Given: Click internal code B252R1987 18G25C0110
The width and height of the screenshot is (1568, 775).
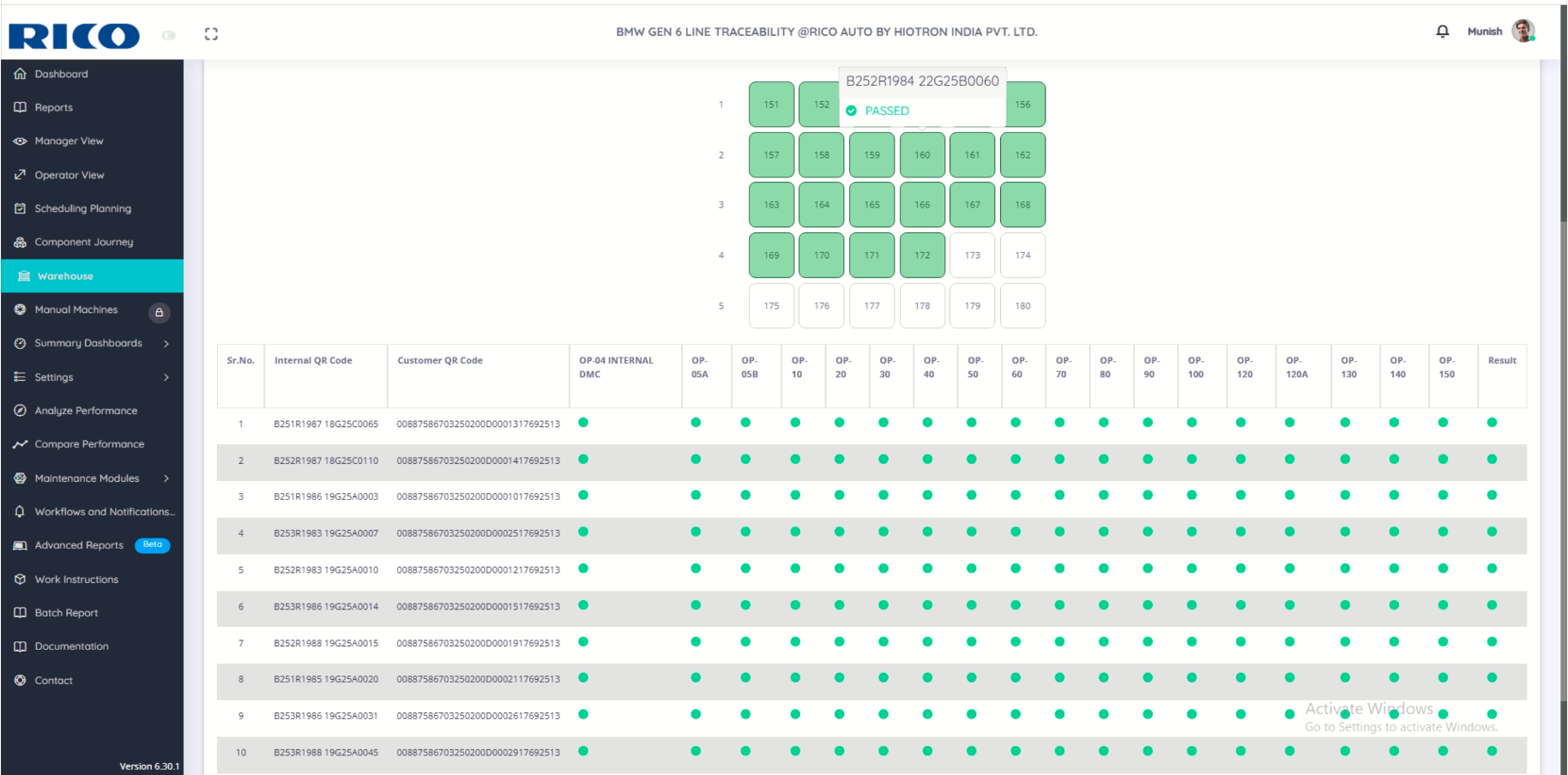Looking at the screenshot, I should (x=326, y=461).
